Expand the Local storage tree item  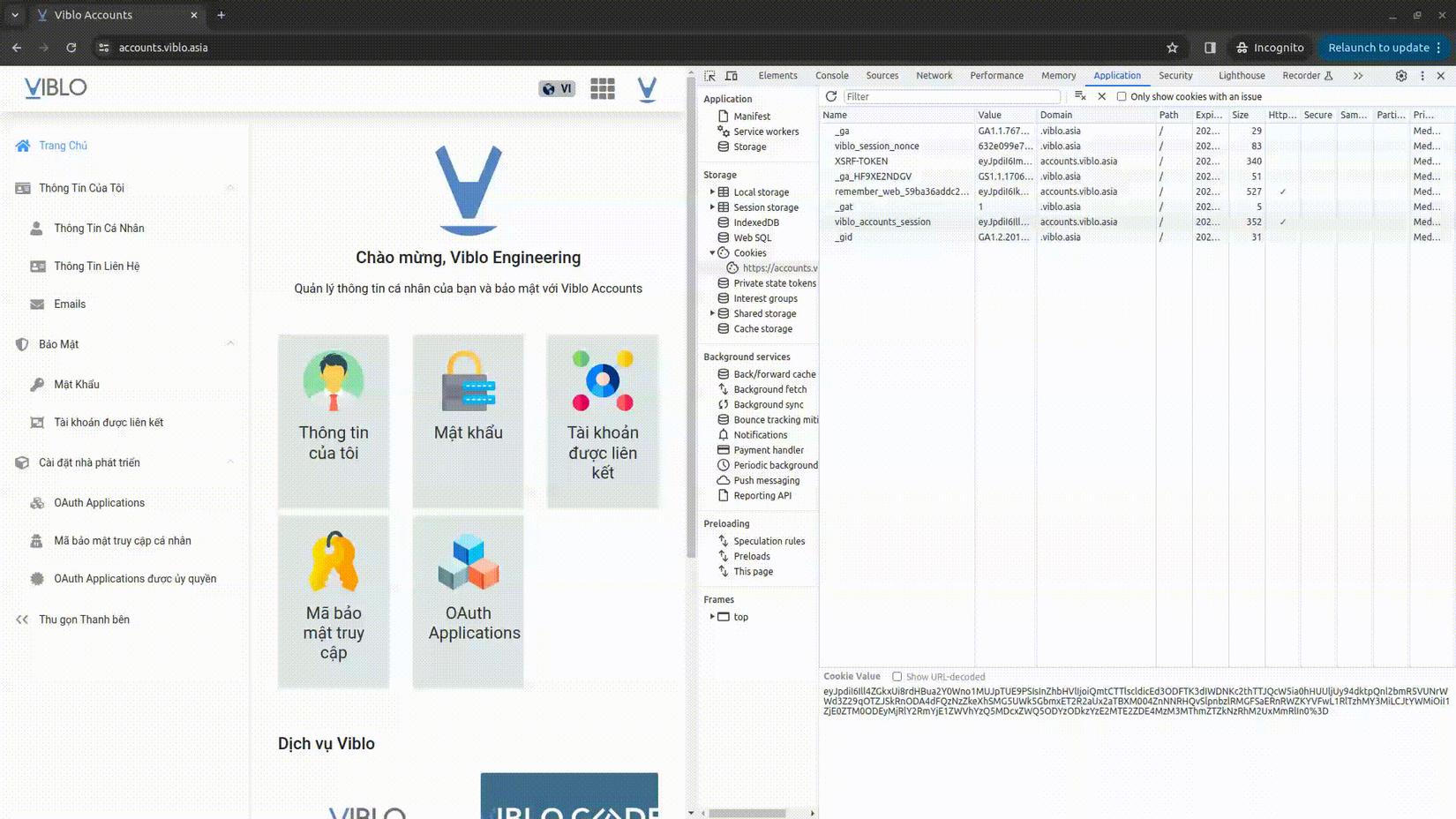pos(712,192)
